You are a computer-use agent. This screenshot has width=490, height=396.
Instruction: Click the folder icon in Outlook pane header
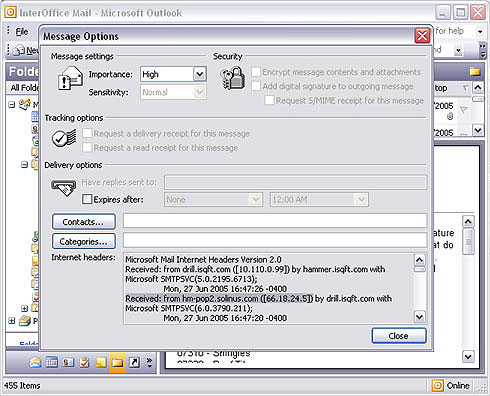pos(475,71)
